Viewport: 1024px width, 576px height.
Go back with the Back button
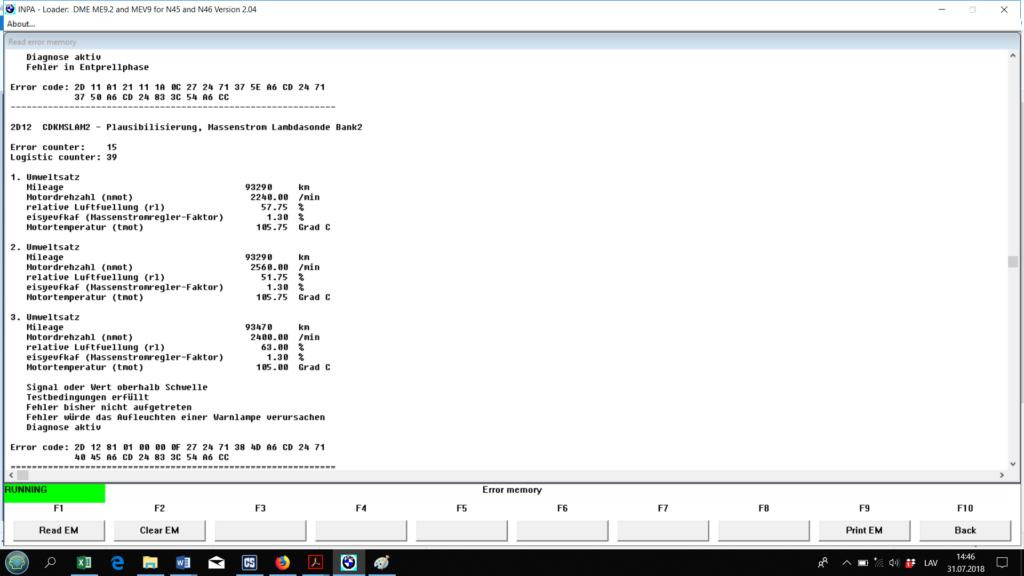click(965, 530)
